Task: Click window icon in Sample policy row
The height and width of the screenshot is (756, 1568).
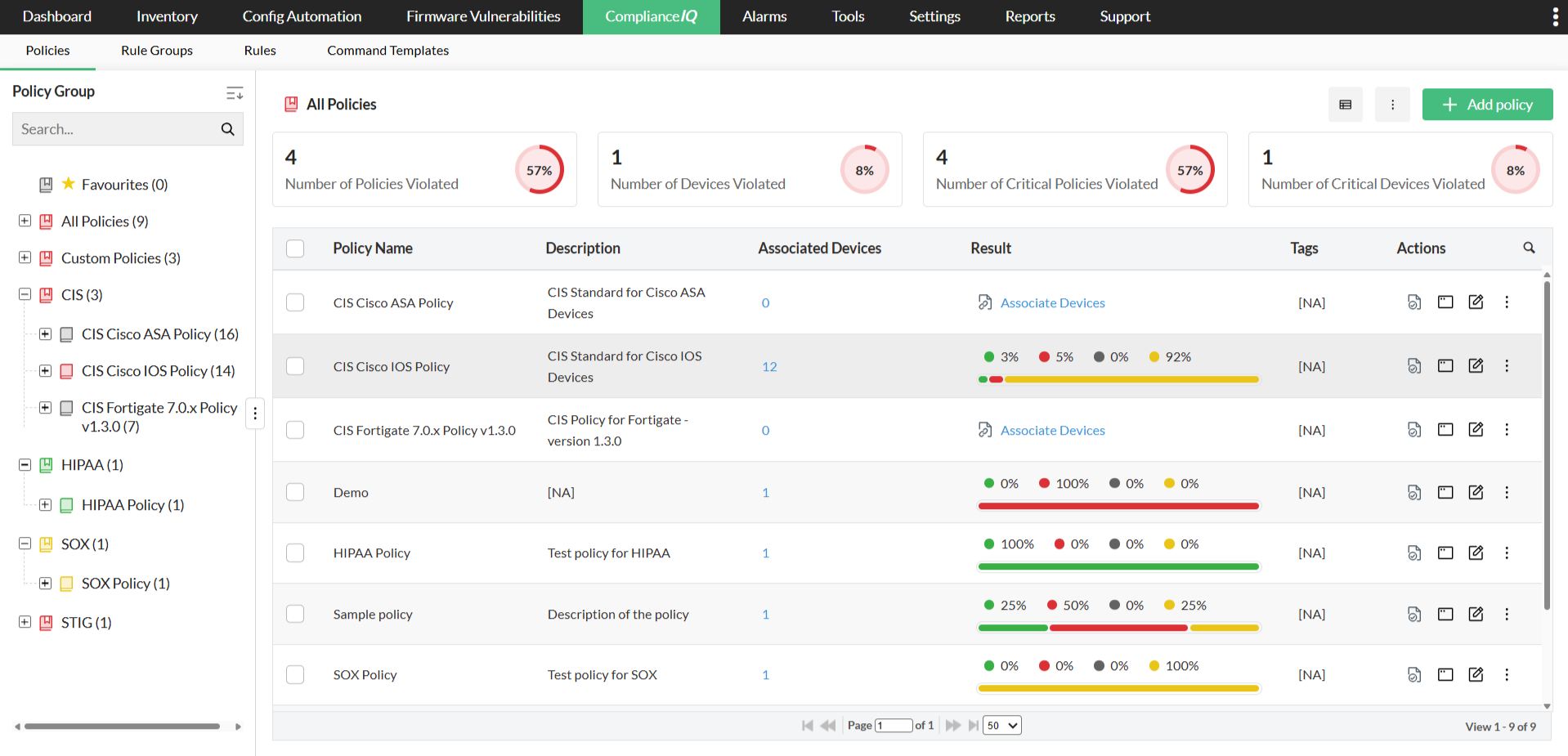Action: click(1445, 614)
